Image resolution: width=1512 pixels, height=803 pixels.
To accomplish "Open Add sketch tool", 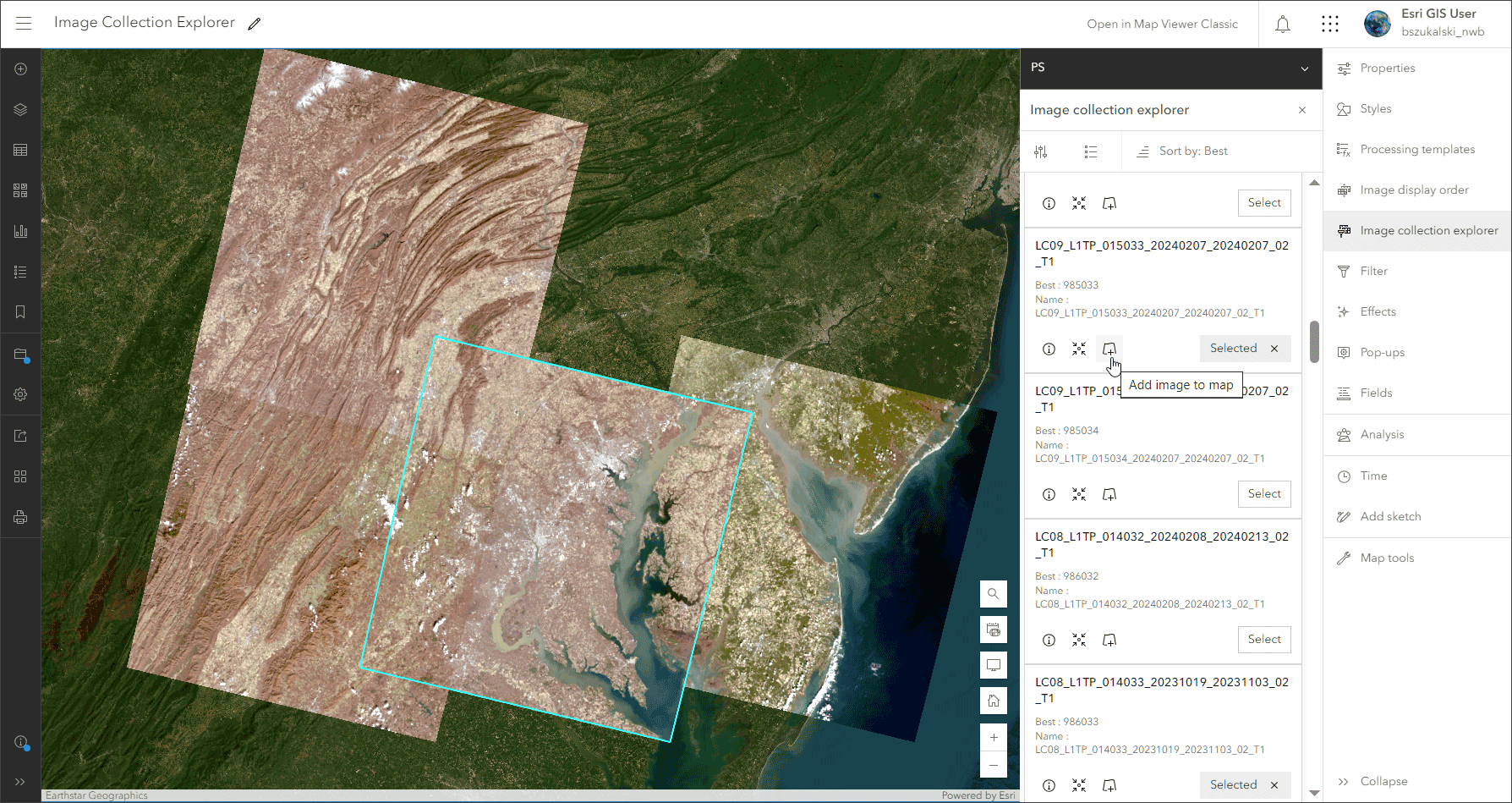I will [x=1417, y=517].
